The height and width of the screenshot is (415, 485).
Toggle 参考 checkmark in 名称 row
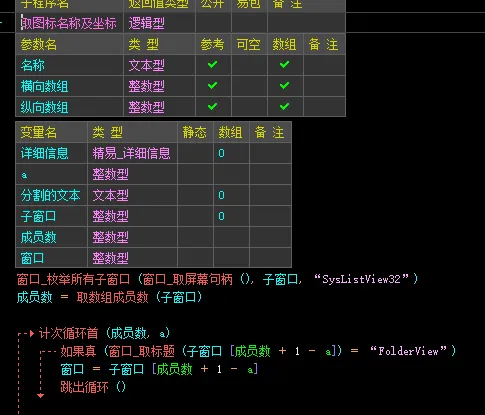click(x=212, y=65)
